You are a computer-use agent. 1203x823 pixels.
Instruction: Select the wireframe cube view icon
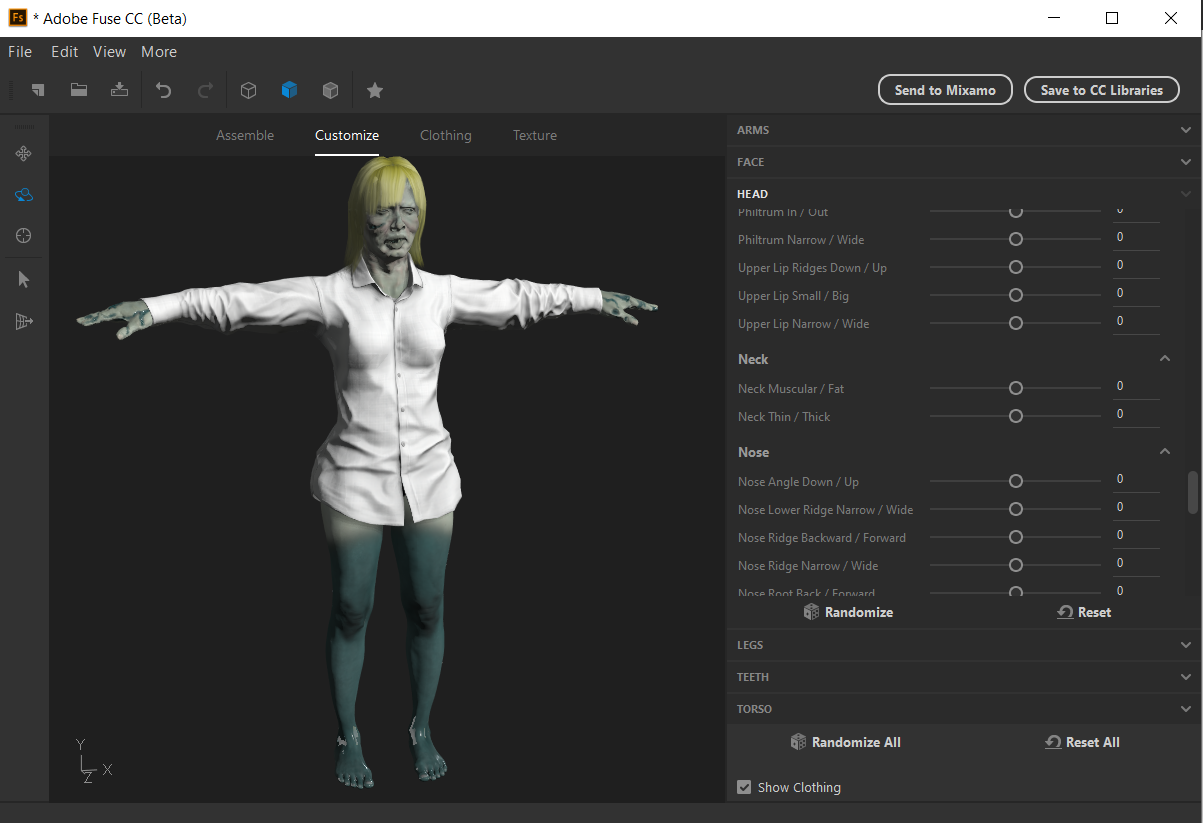pyautogui.click(x=249, y=90)
